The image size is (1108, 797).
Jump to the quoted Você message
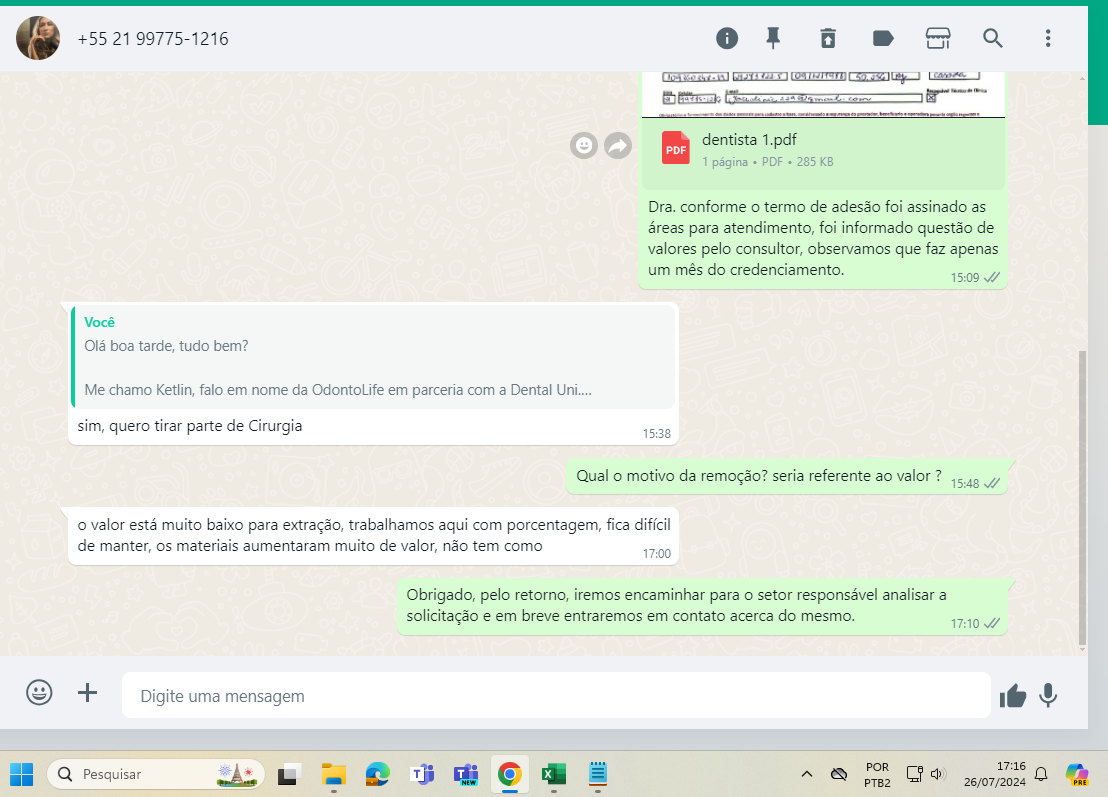(x=373, y=357)
